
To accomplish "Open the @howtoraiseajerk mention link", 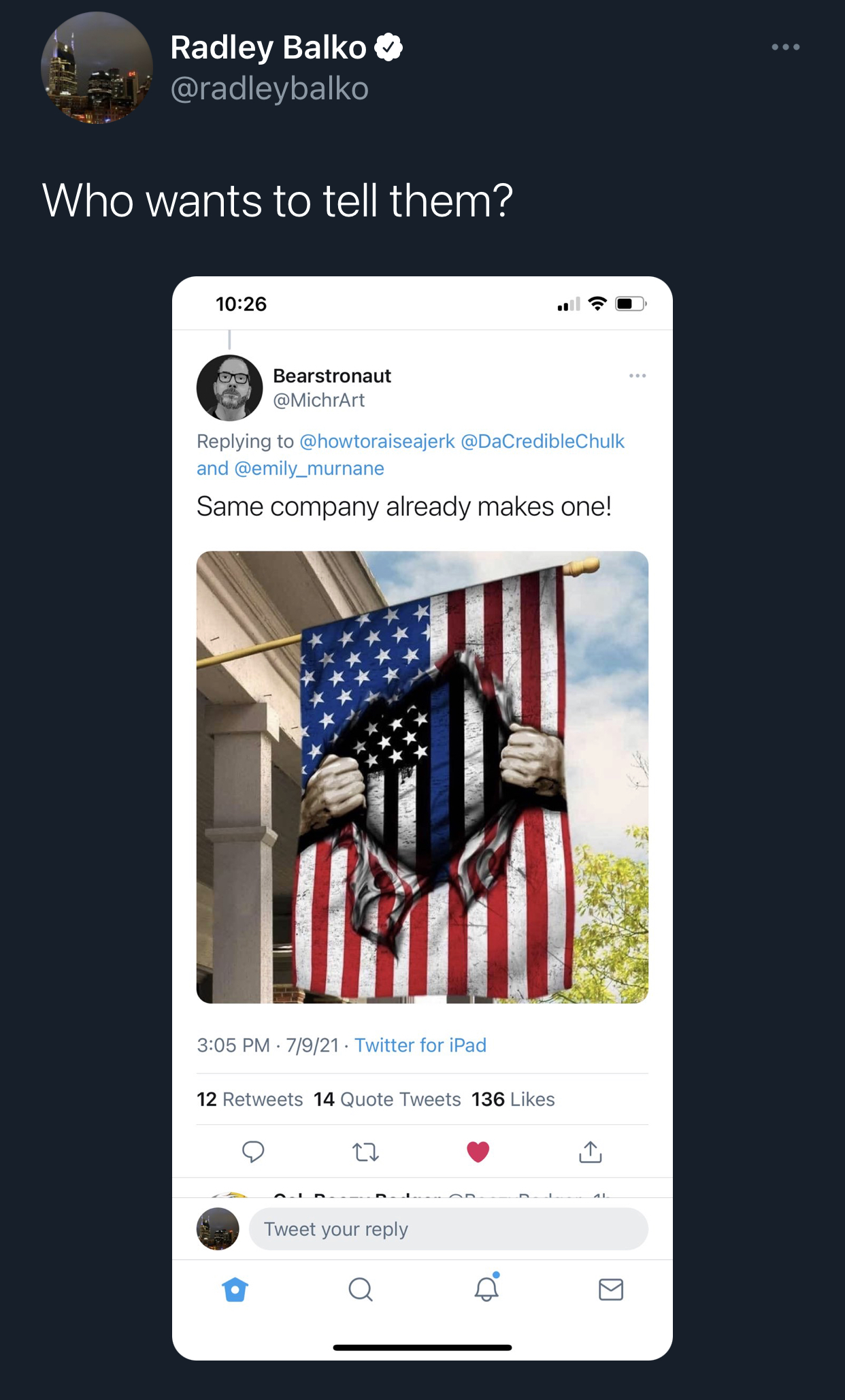I will tap(377, 442).
